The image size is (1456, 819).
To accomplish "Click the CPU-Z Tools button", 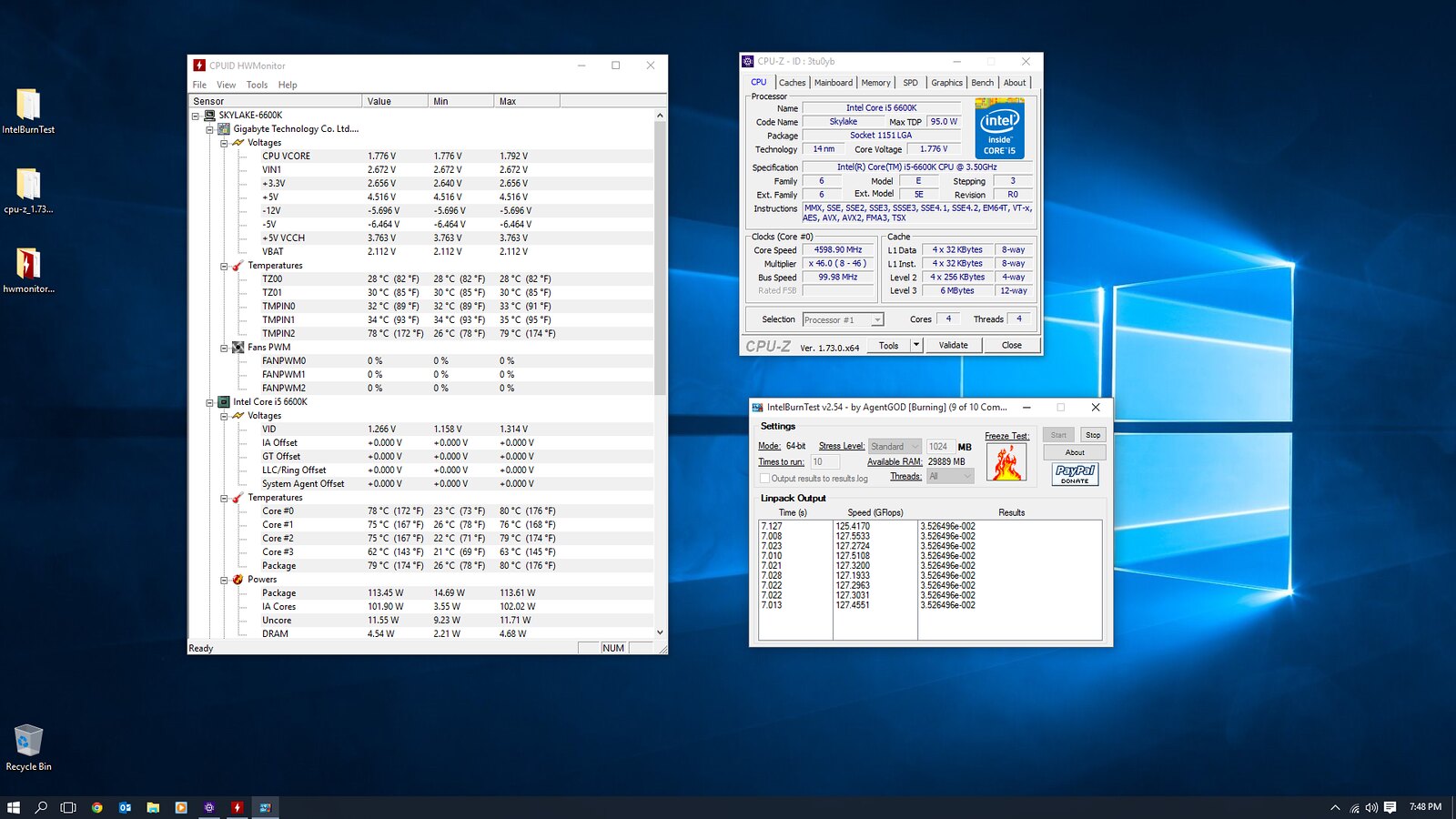I will tap(889, 345).
